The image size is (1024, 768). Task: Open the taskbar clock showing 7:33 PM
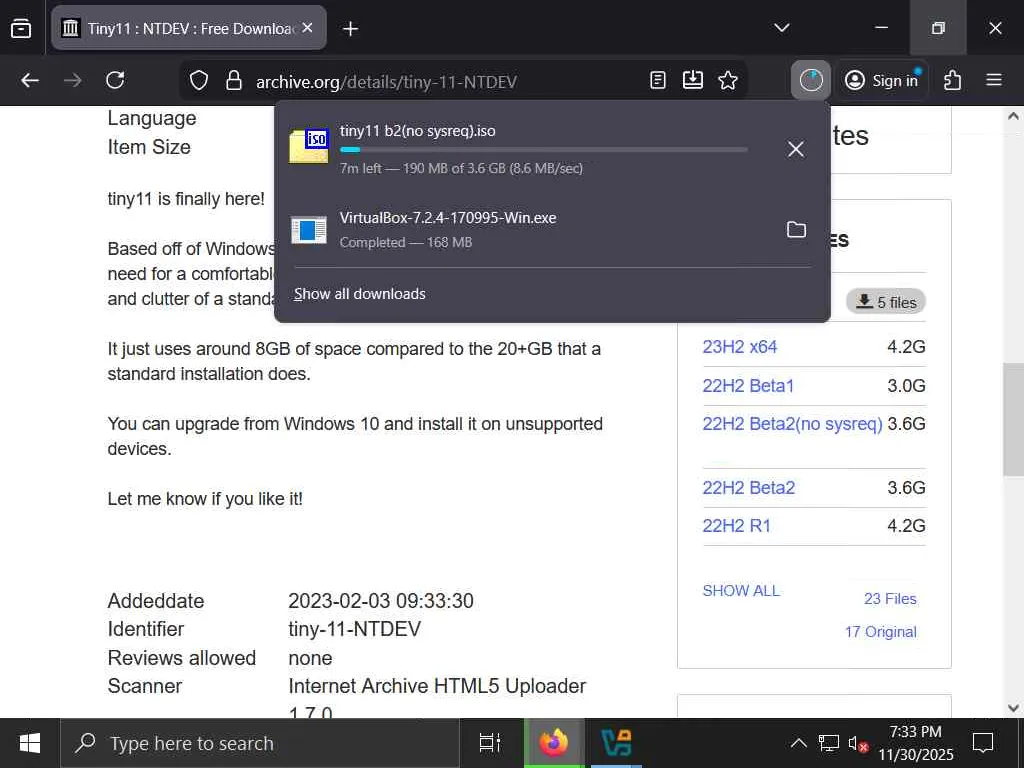click(x=916, y=743)
